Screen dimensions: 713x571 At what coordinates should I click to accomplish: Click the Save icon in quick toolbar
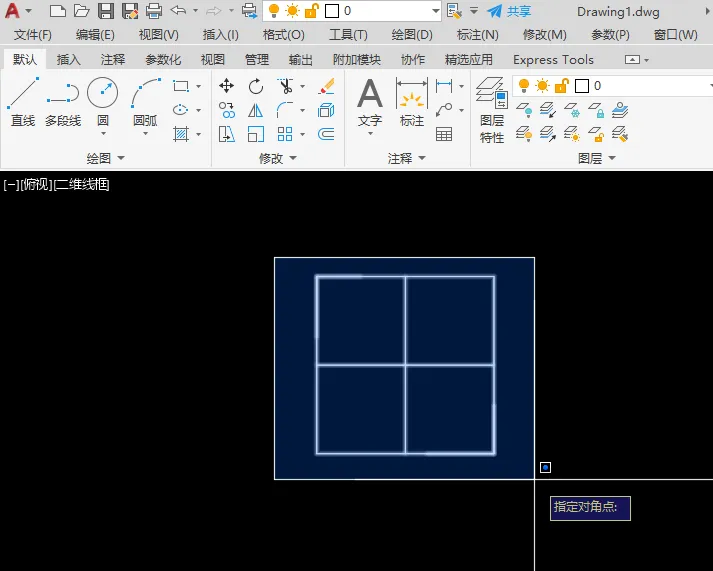coord(105,11)
